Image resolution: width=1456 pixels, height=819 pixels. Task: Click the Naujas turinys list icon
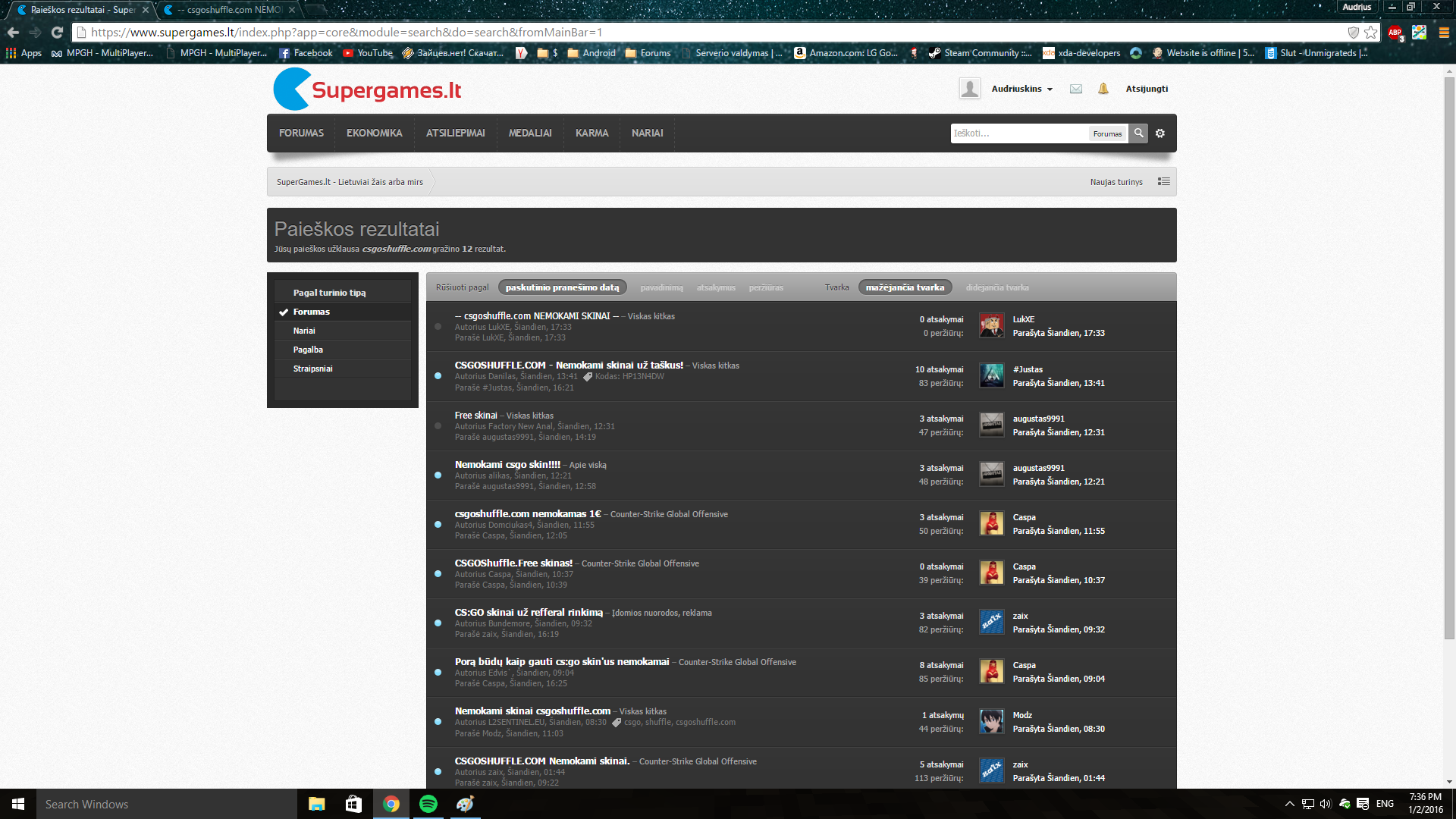coord(1164,182)
